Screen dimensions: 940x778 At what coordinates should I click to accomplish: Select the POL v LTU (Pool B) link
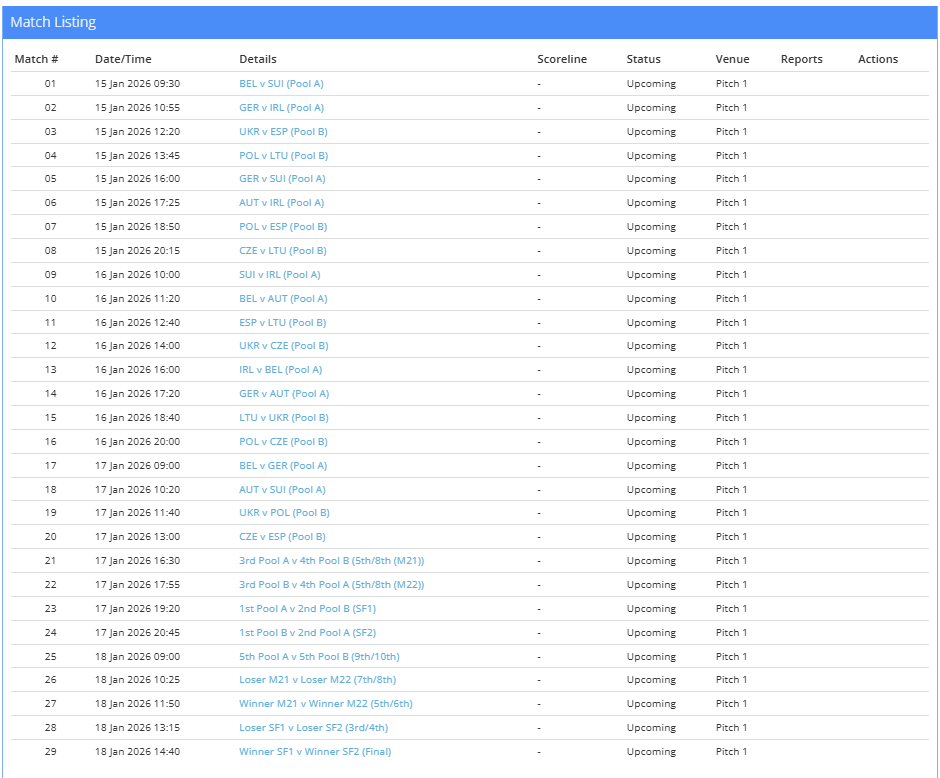tap(283, 156)
